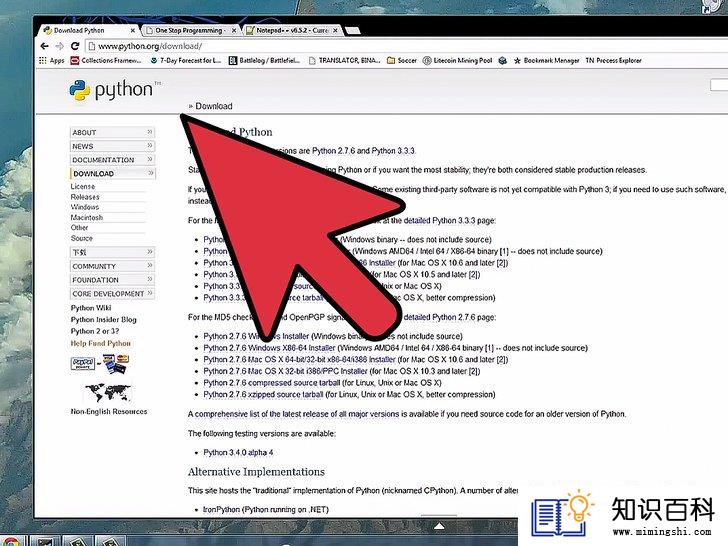The image size is (728, 546).
Task: Expand the COMMUNITY sidebar menu
Action: [x=112, y=266]
